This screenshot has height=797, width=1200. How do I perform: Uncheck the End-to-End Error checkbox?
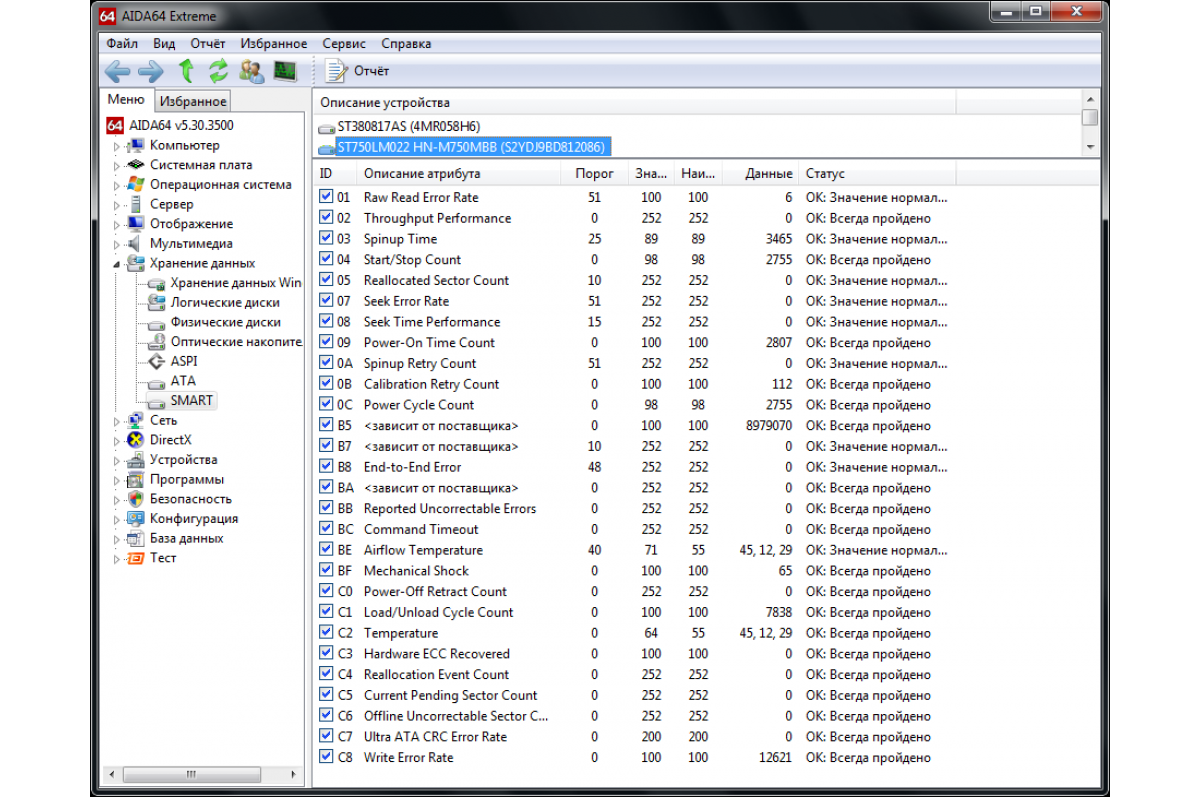click(x=326, y=466)
